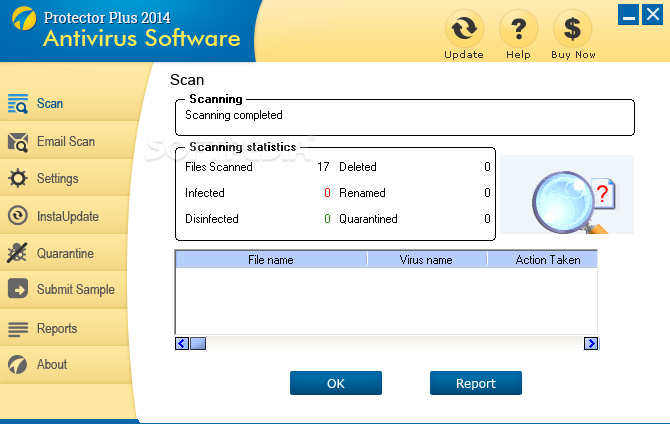670x424 pixels.
Task: Select InstaUpdate in the sidebar
Action: 68,216
